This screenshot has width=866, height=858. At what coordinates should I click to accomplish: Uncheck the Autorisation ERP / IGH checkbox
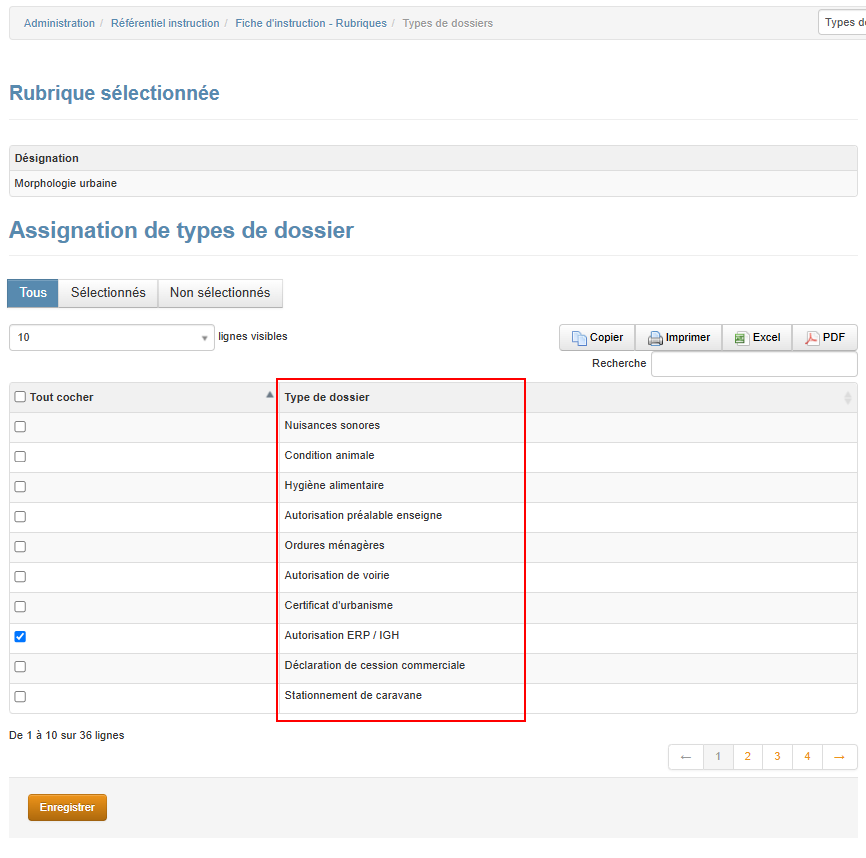coord(20,637)
